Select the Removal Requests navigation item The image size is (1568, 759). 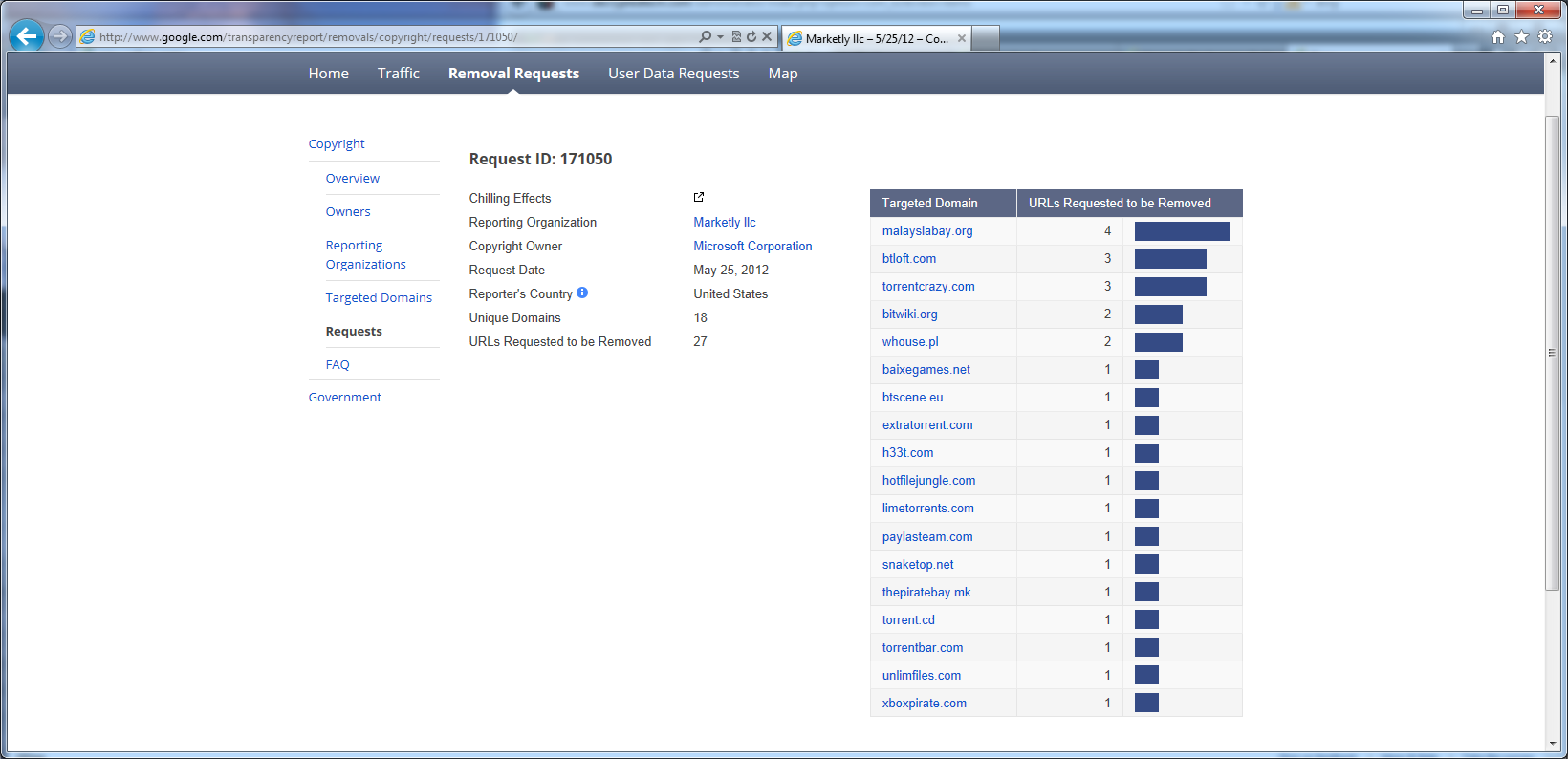[513, 73]
